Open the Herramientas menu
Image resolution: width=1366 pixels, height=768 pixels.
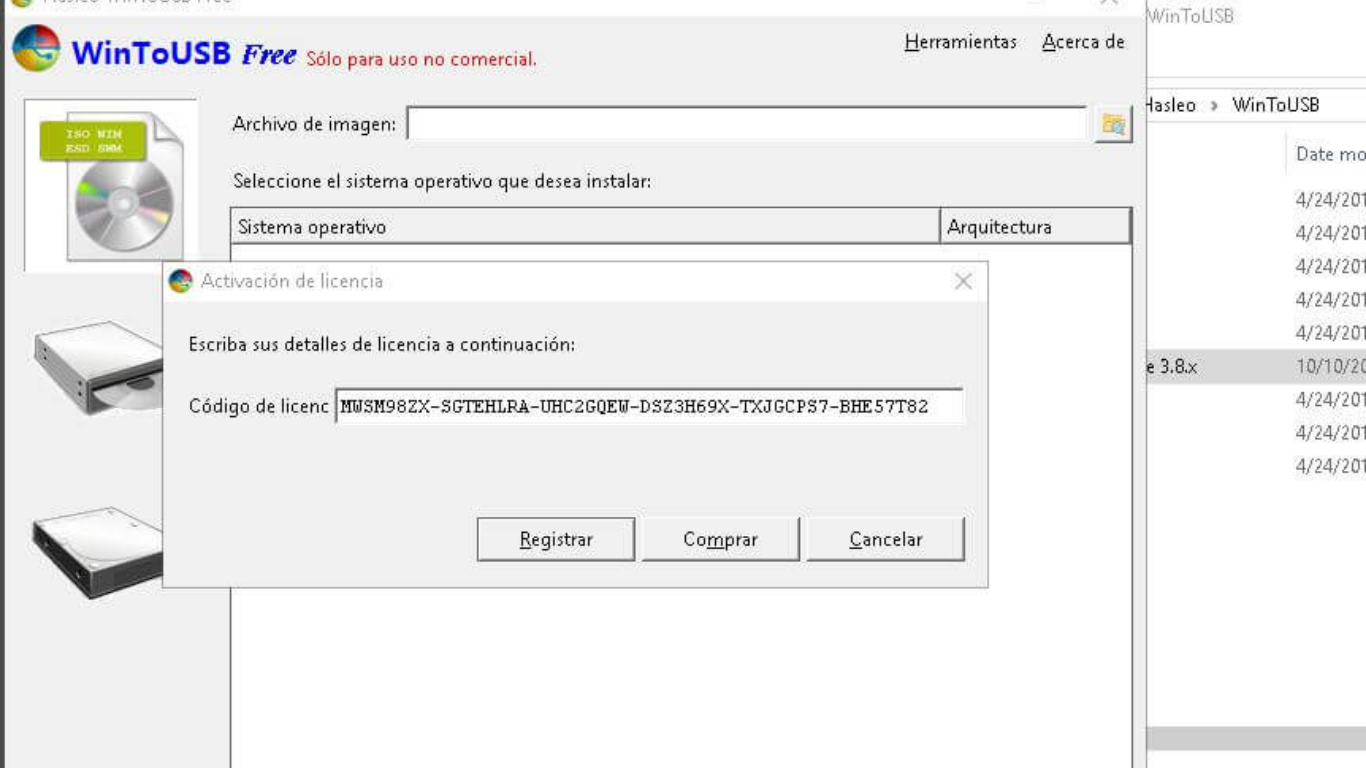960,42
